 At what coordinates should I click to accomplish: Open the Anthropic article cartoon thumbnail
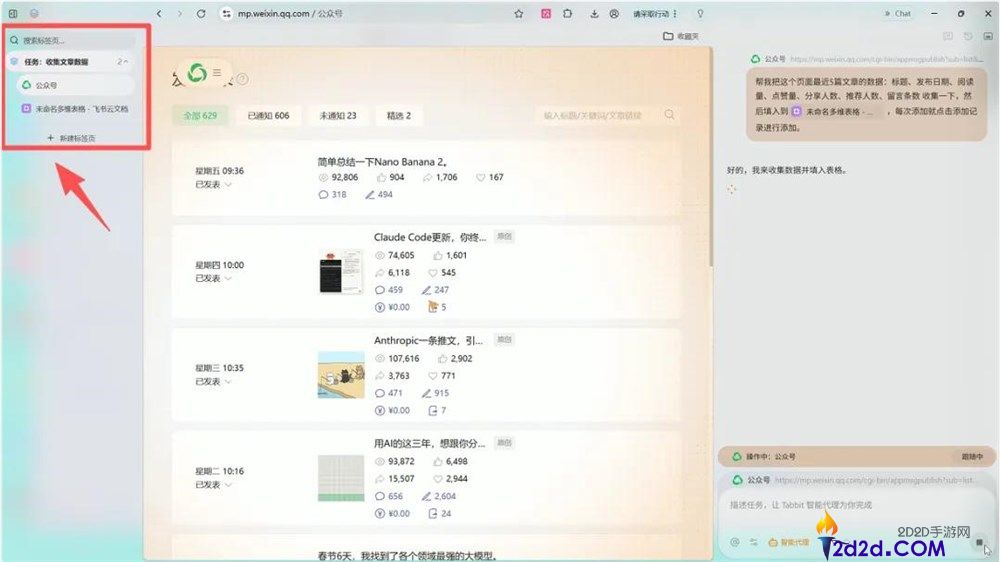[x=341, y=375]
